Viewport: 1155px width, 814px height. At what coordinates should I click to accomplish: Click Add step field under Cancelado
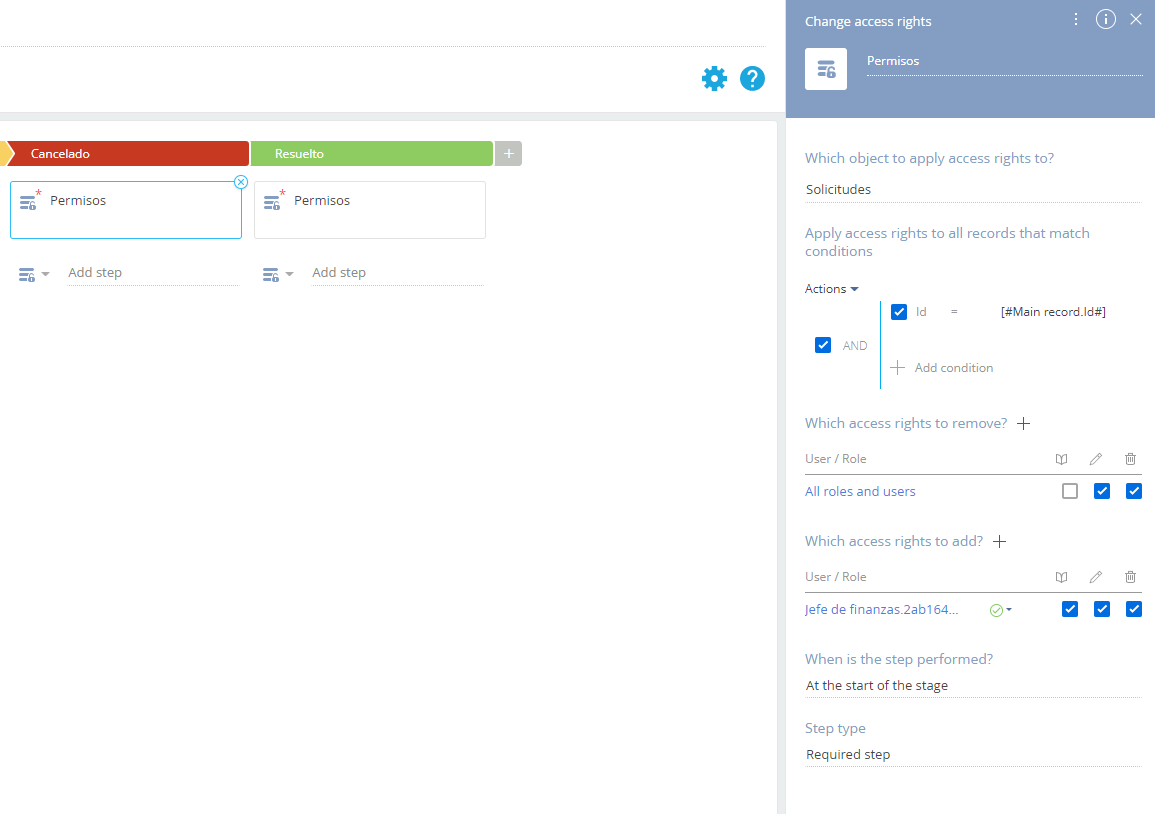click(153, 273)
